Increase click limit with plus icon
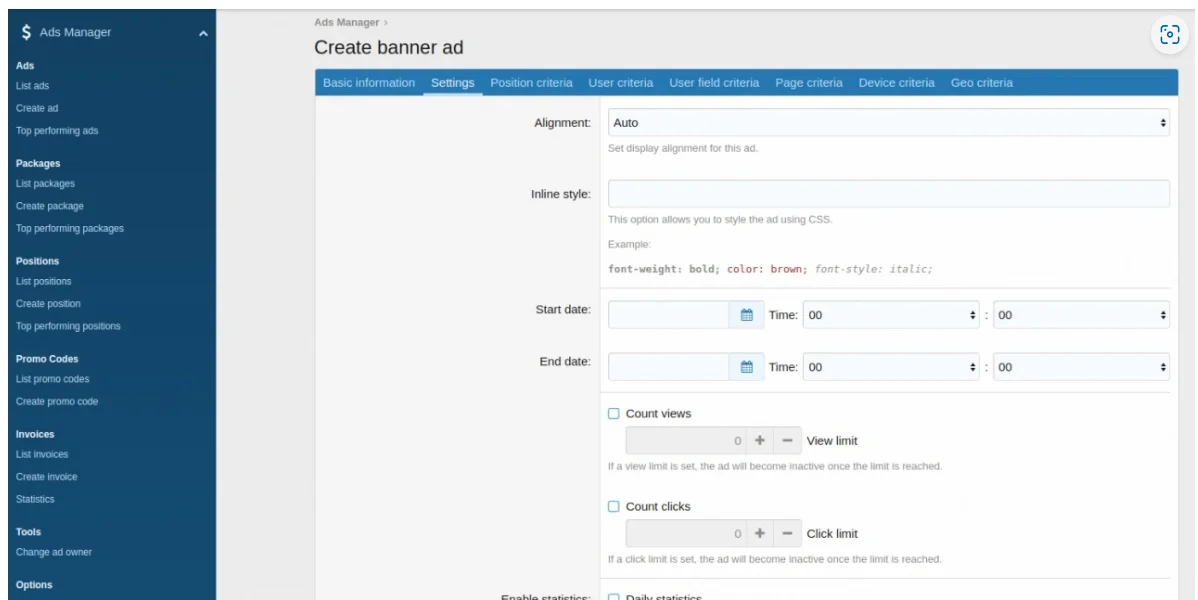Screen dimensions: 1198x600 (759, 534)
